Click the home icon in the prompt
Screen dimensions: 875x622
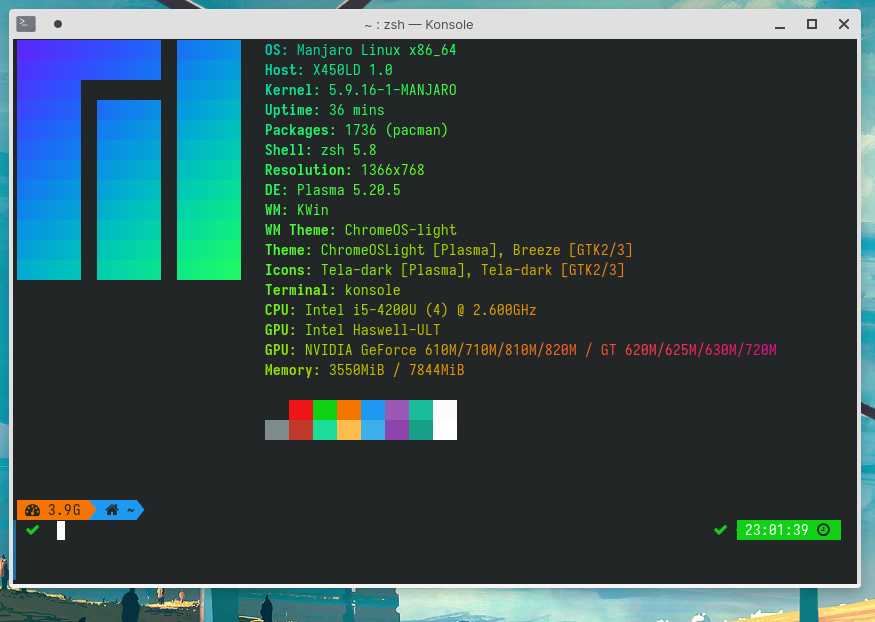[x=112, y=510]
